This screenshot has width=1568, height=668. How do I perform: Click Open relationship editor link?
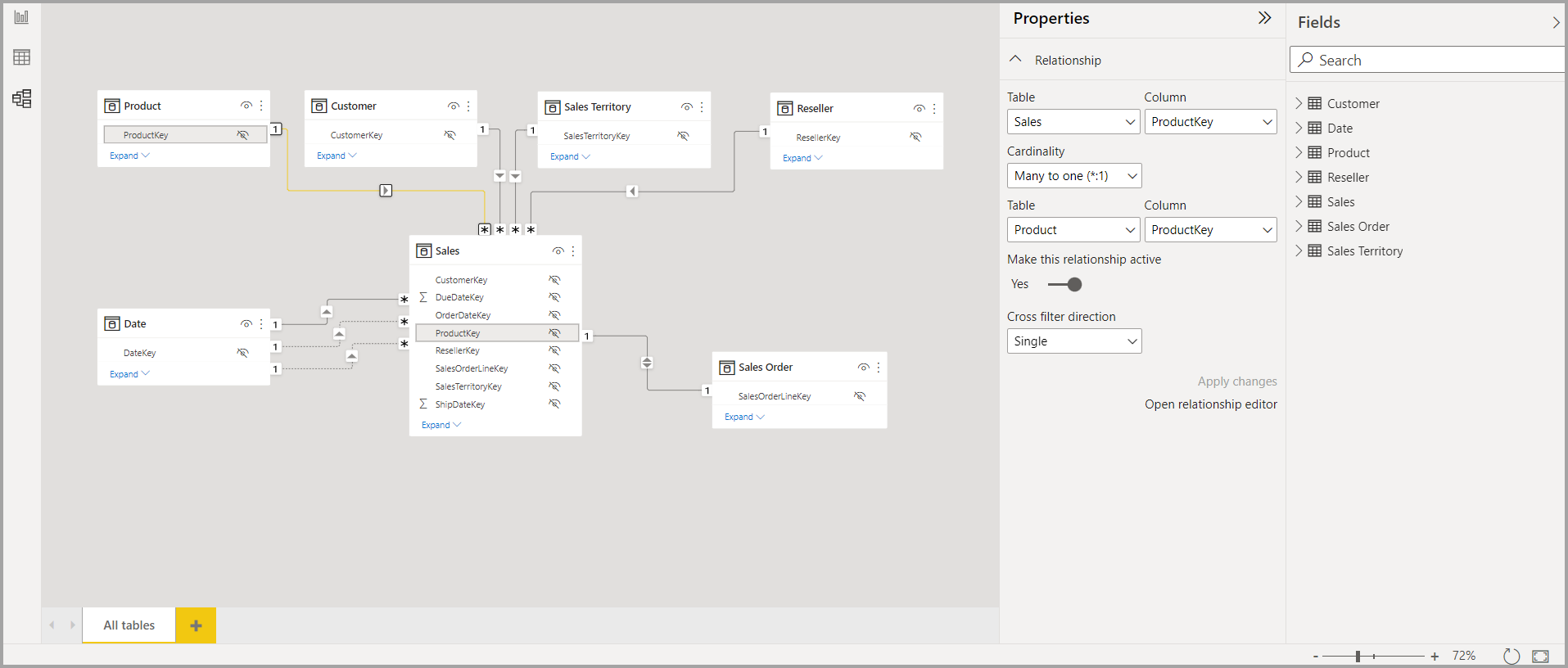[1210, 404]
